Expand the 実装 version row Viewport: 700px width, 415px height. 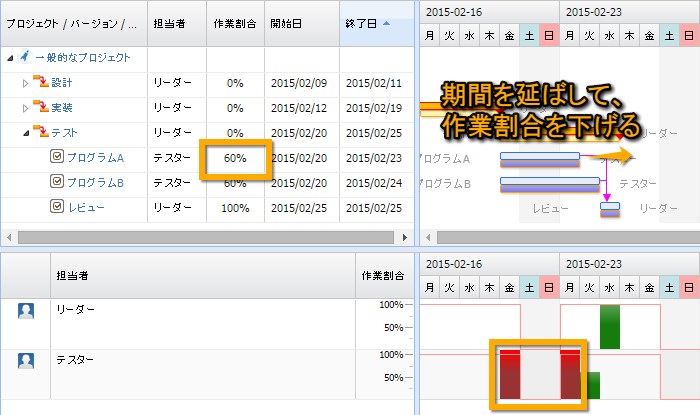25,108
